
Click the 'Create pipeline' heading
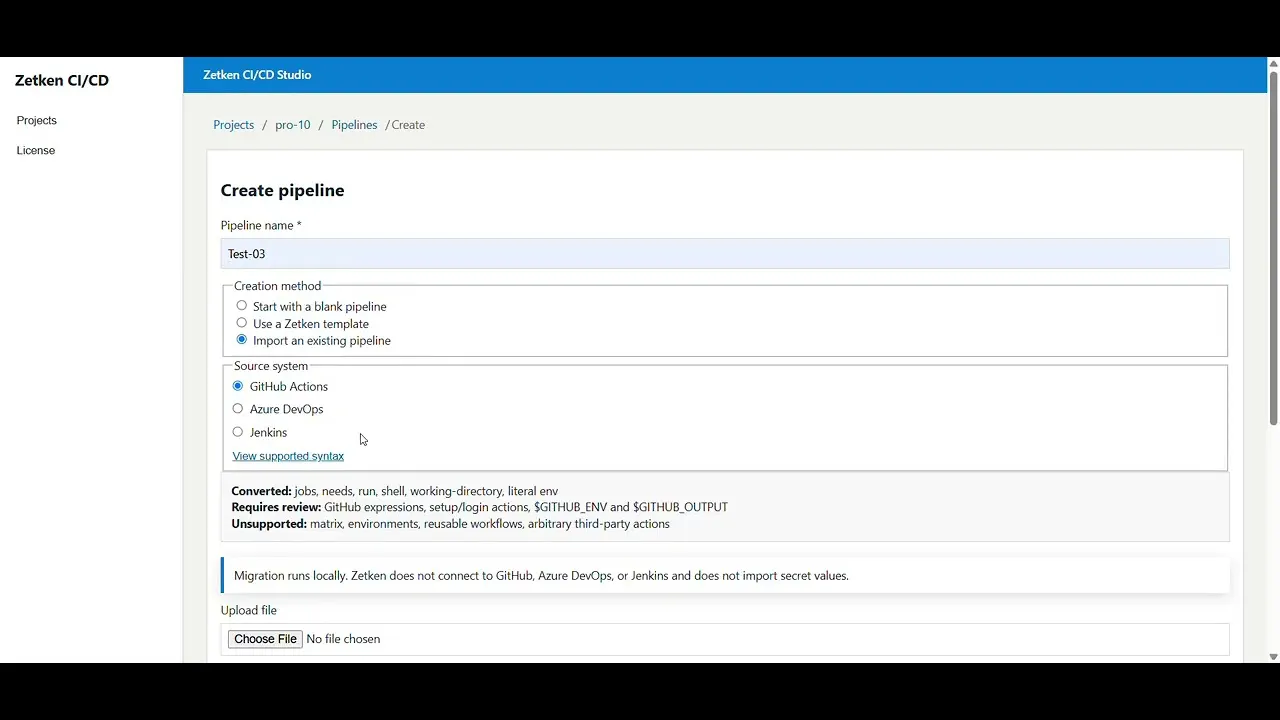[x=282, y=190]
